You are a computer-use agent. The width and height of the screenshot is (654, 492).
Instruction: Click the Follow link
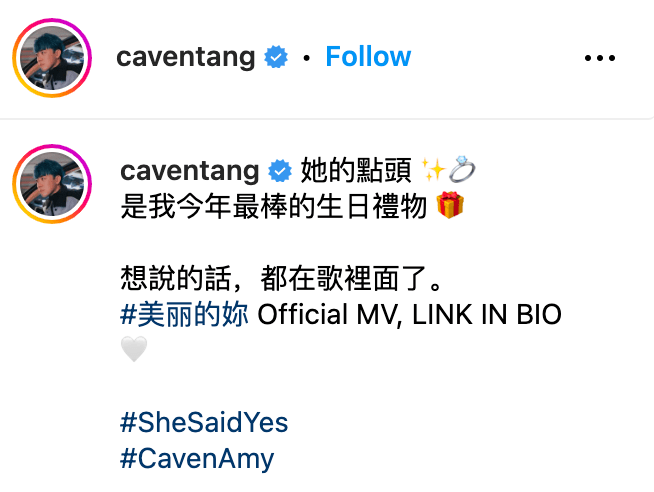[x=368, y=56]
